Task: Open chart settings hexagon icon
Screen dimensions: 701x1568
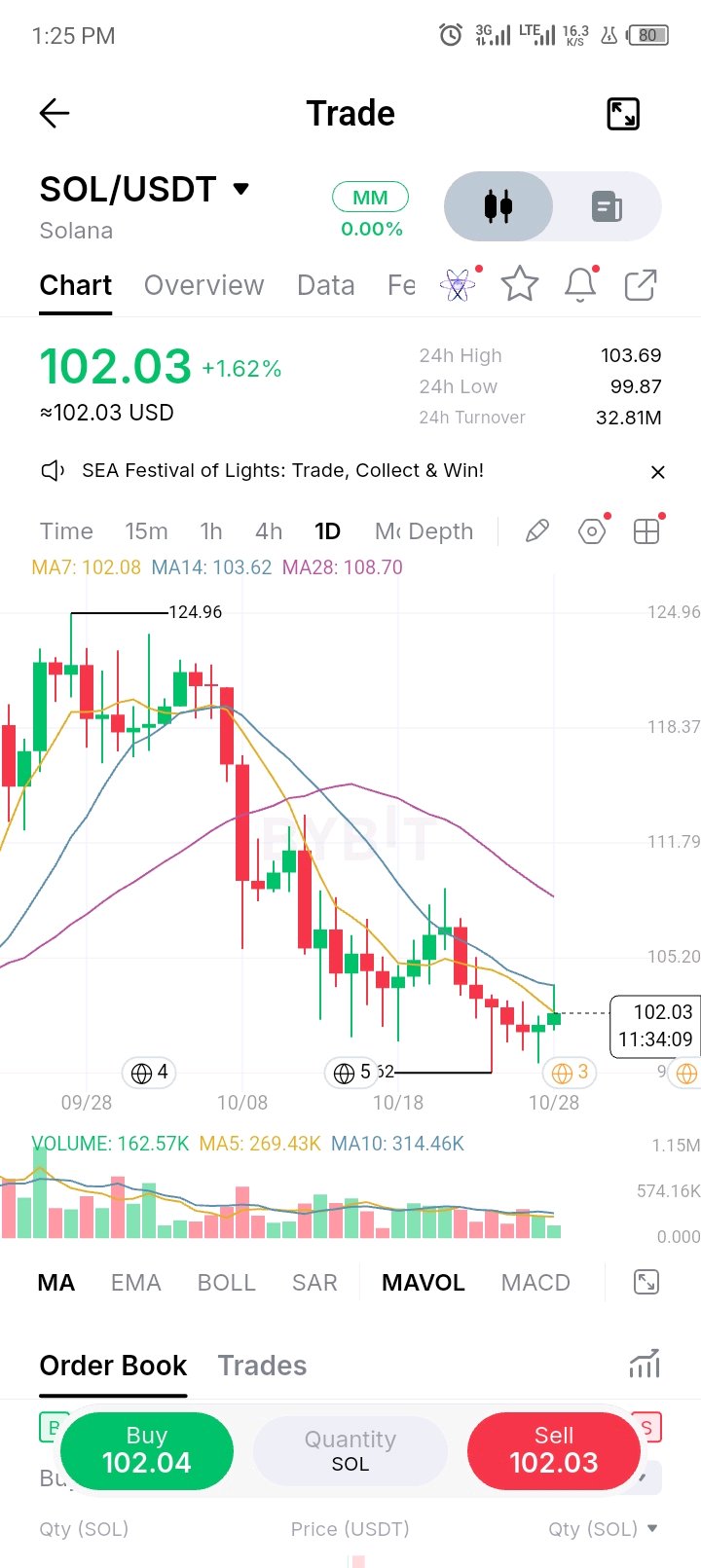Action: tap(592, 530)
